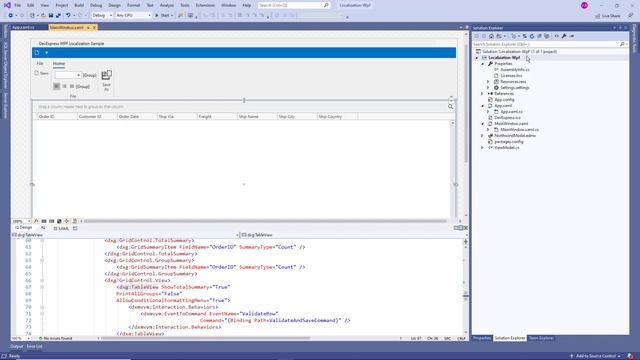640x360 pixels.
Task: Expand the Settings.settings node
Action: (x=488, y=88)
